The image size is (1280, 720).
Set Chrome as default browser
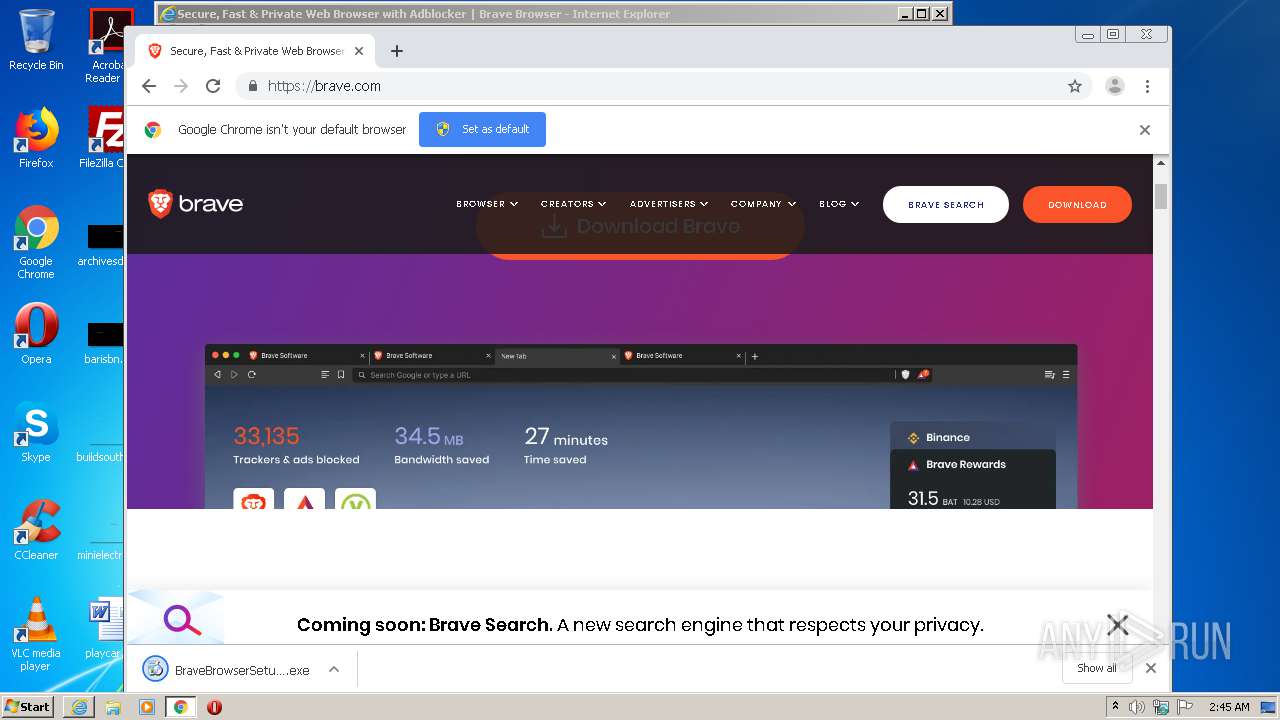point(482,130)
